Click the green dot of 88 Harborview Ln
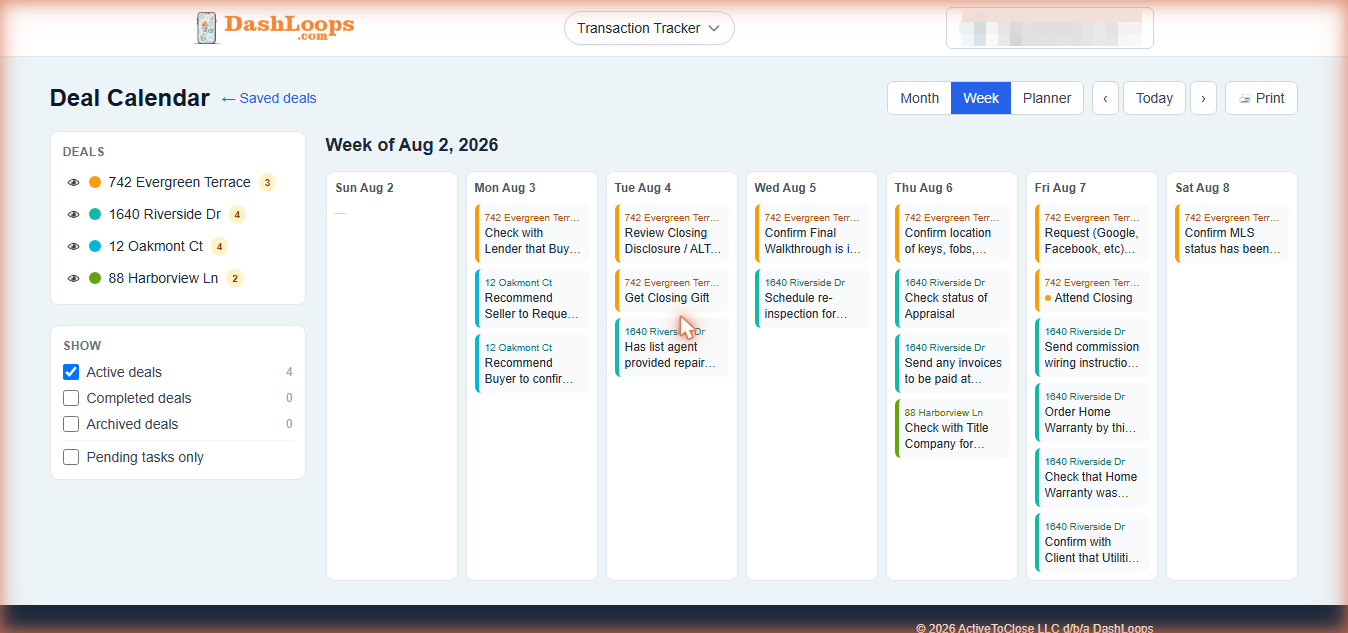 pos(95,278)
